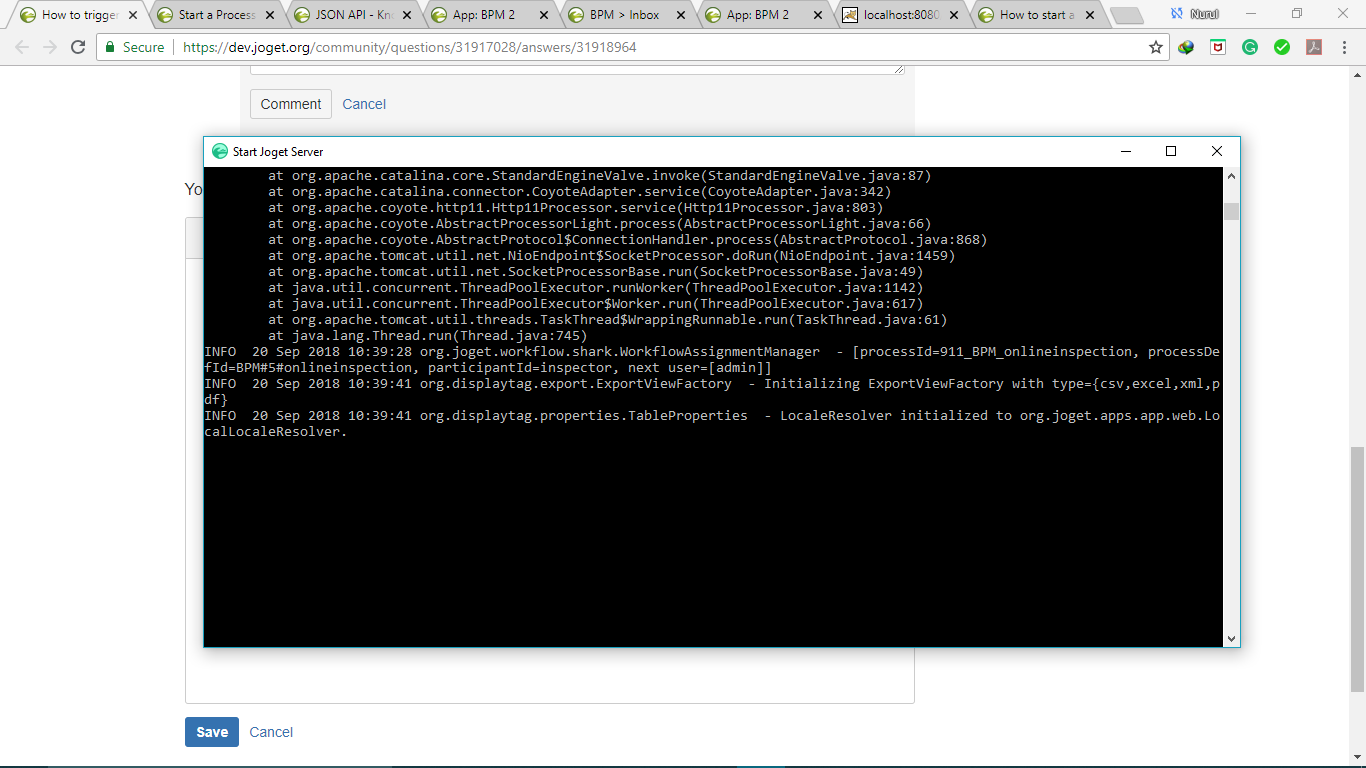Open a new browser tab
This screenshot has width=1366, height=768.
[1126, 16]
